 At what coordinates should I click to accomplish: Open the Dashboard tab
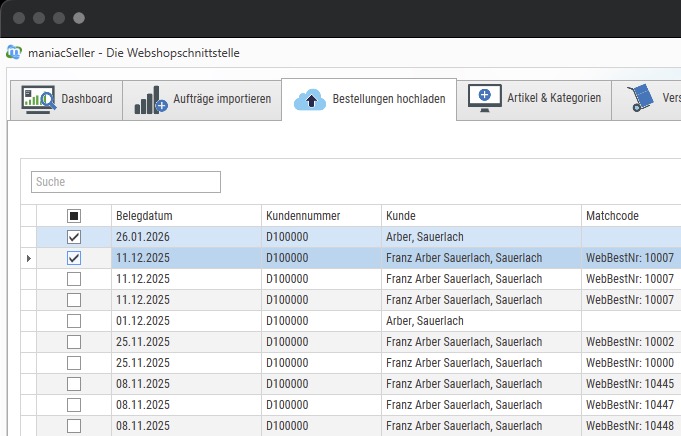(86, 99)
